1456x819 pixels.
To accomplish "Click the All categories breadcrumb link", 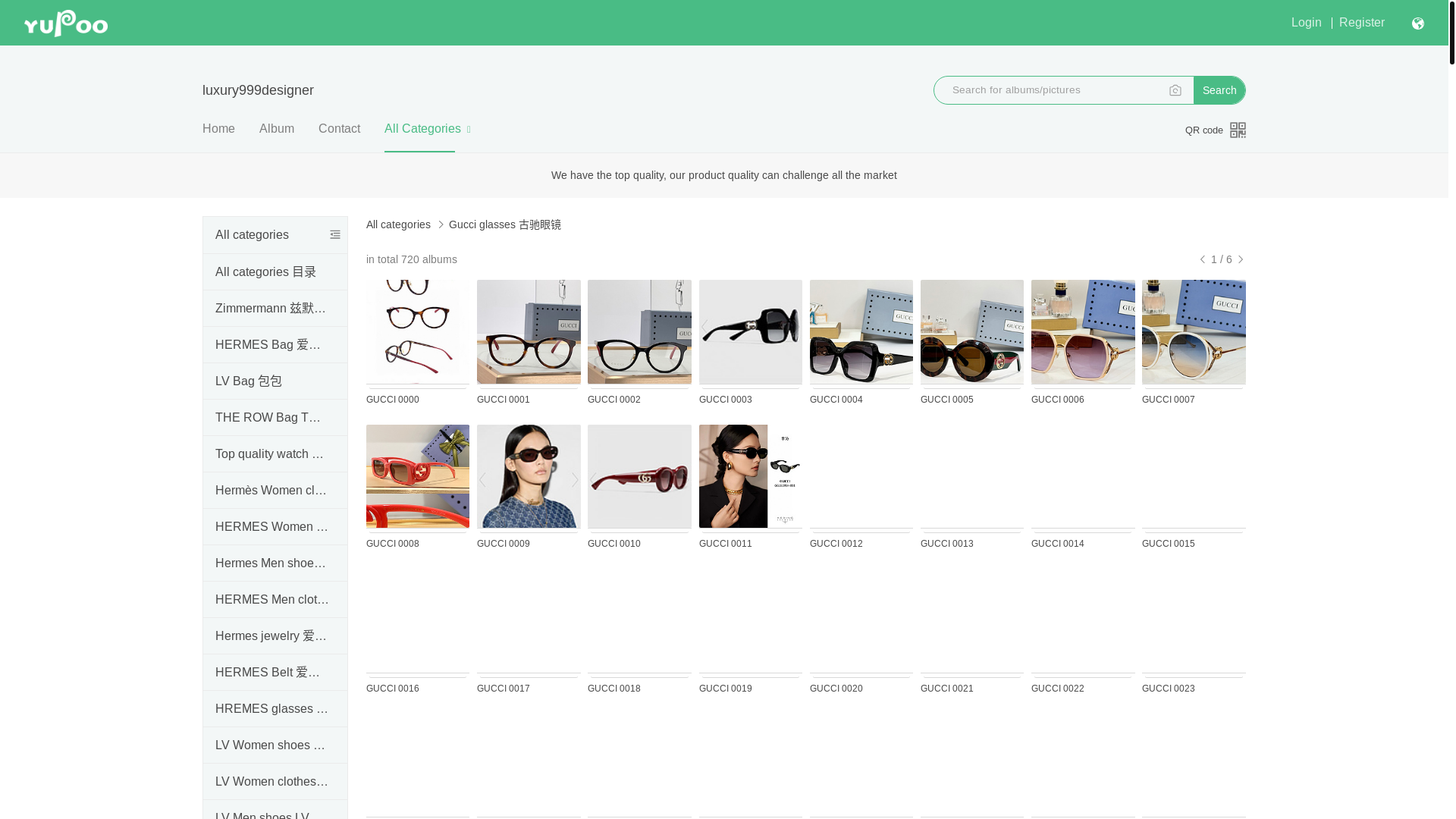I will pyautogui.click(x=398, y=224).
